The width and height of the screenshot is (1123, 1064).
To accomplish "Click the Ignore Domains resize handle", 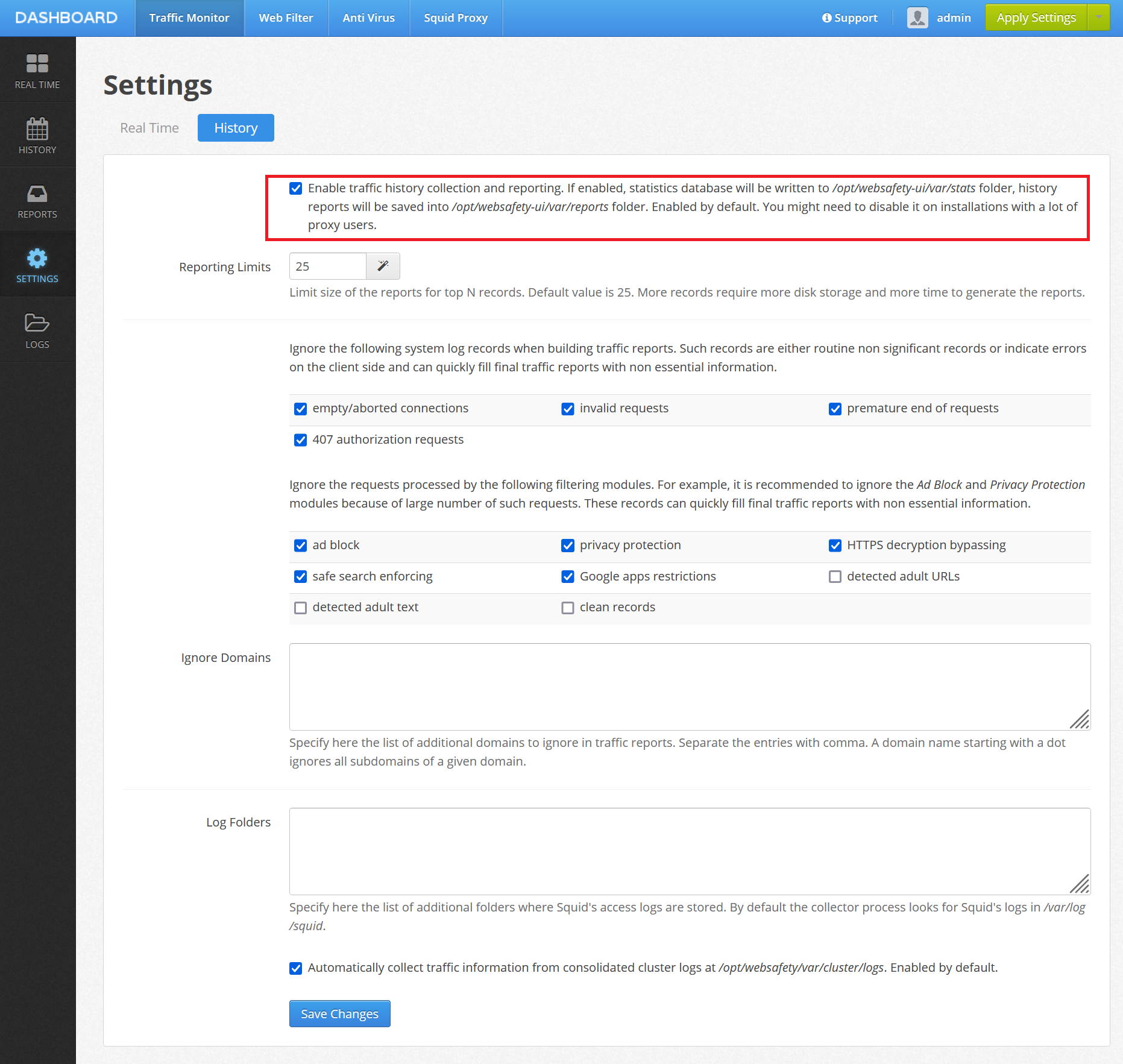I will pyautogui.click(x=1080, y=719).
